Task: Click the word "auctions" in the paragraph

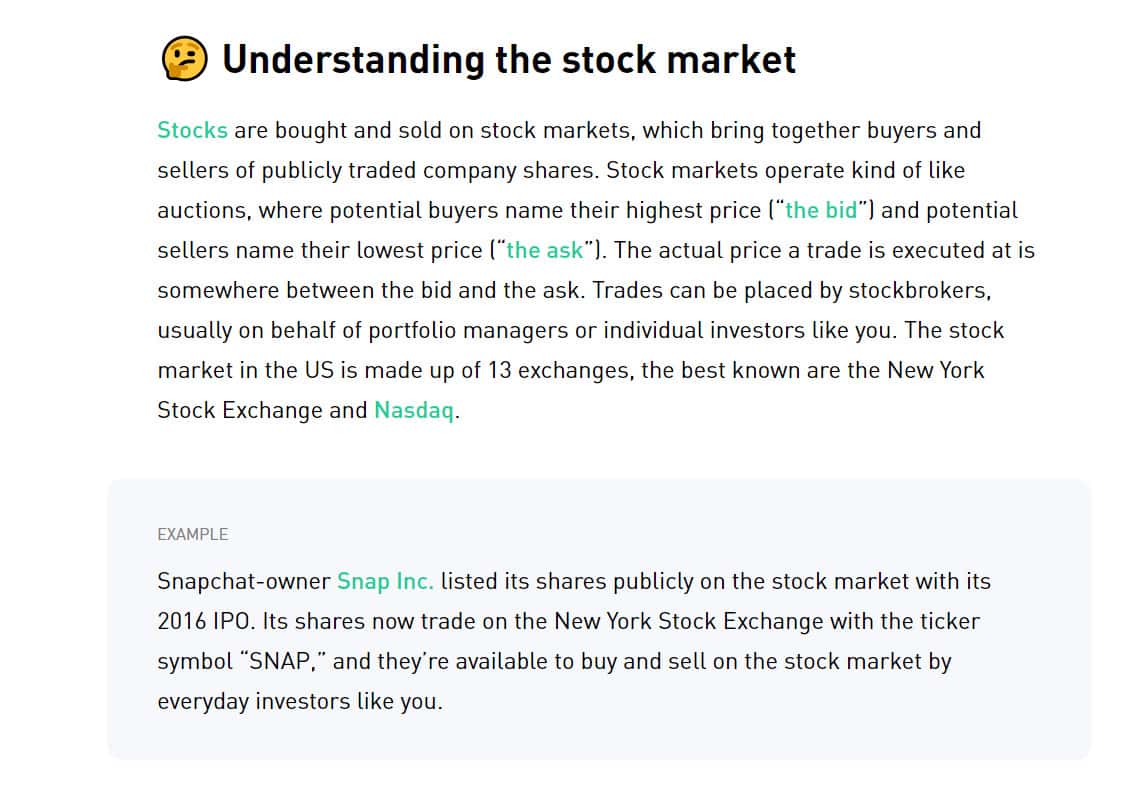Action: [x=200, y=210]
